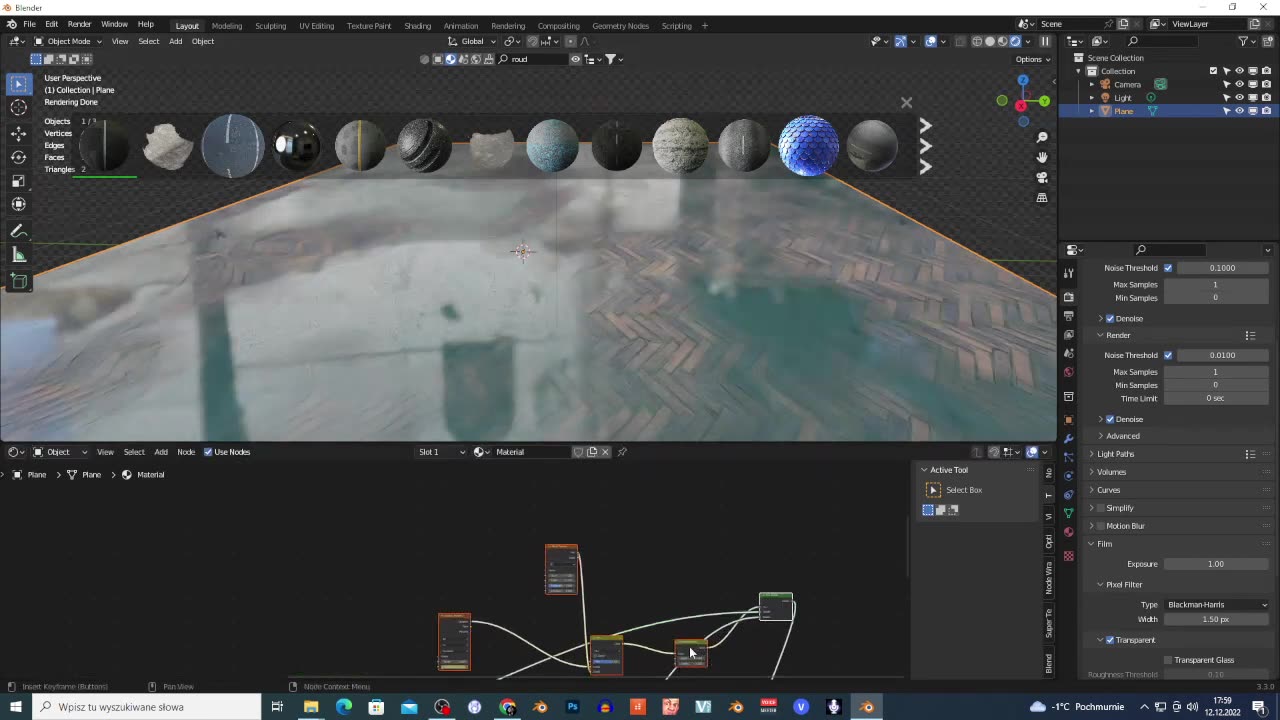Click the blue Z axis gizmo ball
This screenshot has height=720, width=1280.
1023,81
